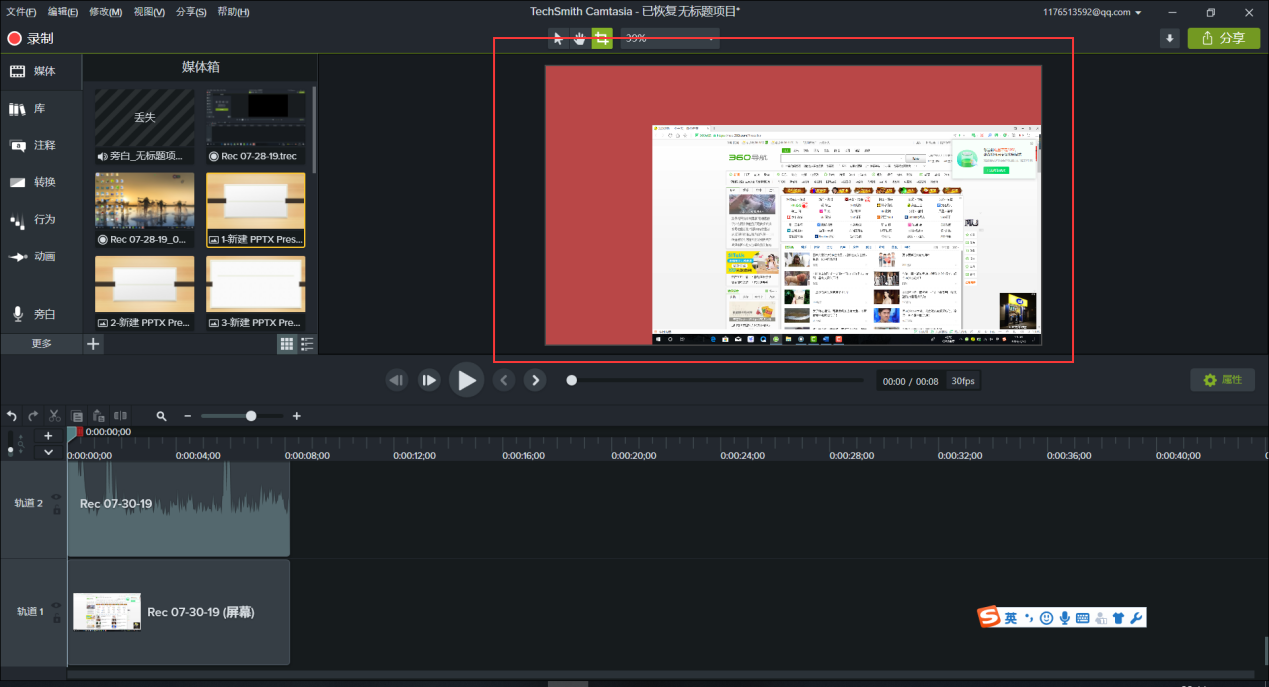The image size is (1269, 687).
Task: Click the download icon beside Share
Action: pyautogui.click(x=1169, y=38)
